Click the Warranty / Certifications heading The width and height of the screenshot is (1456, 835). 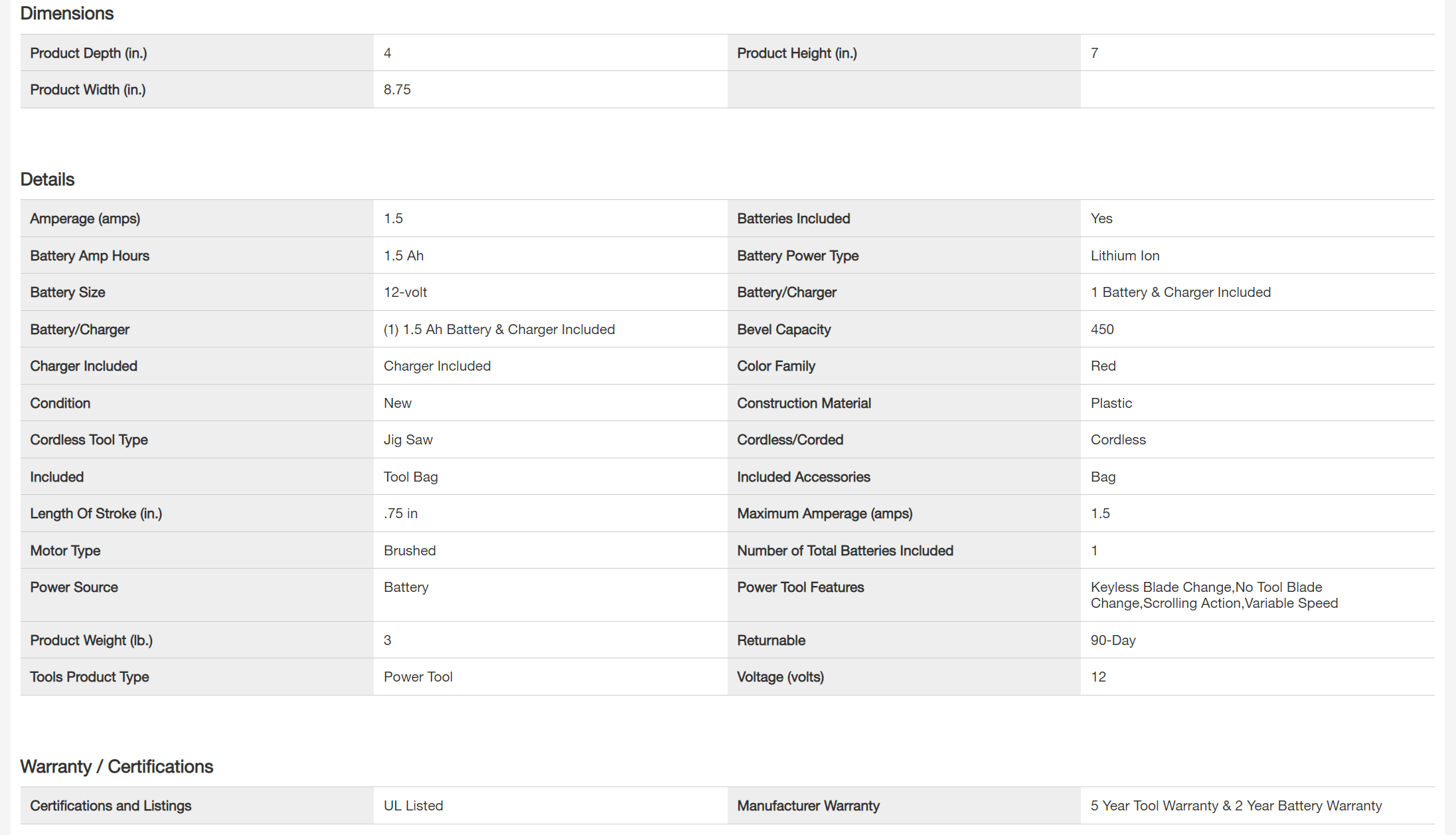pyautogui.click(x=117, y=767)
